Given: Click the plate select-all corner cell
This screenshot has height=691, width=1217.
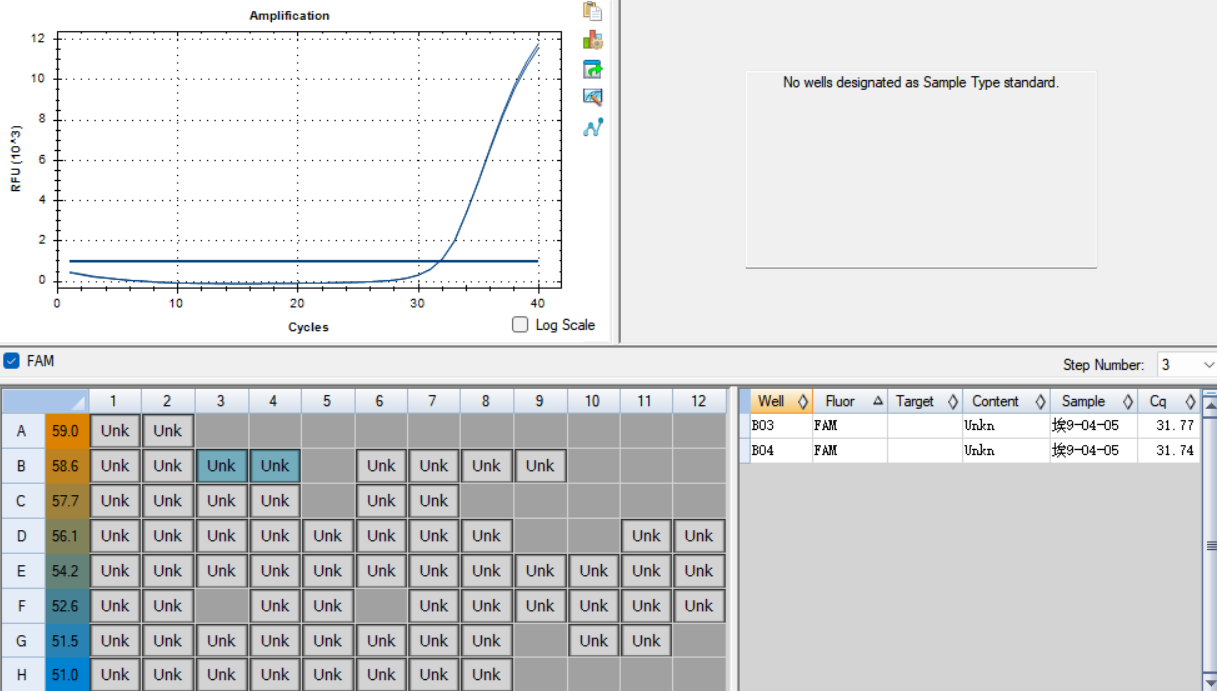Looking at the screenshot, I should tap(45, 401).
